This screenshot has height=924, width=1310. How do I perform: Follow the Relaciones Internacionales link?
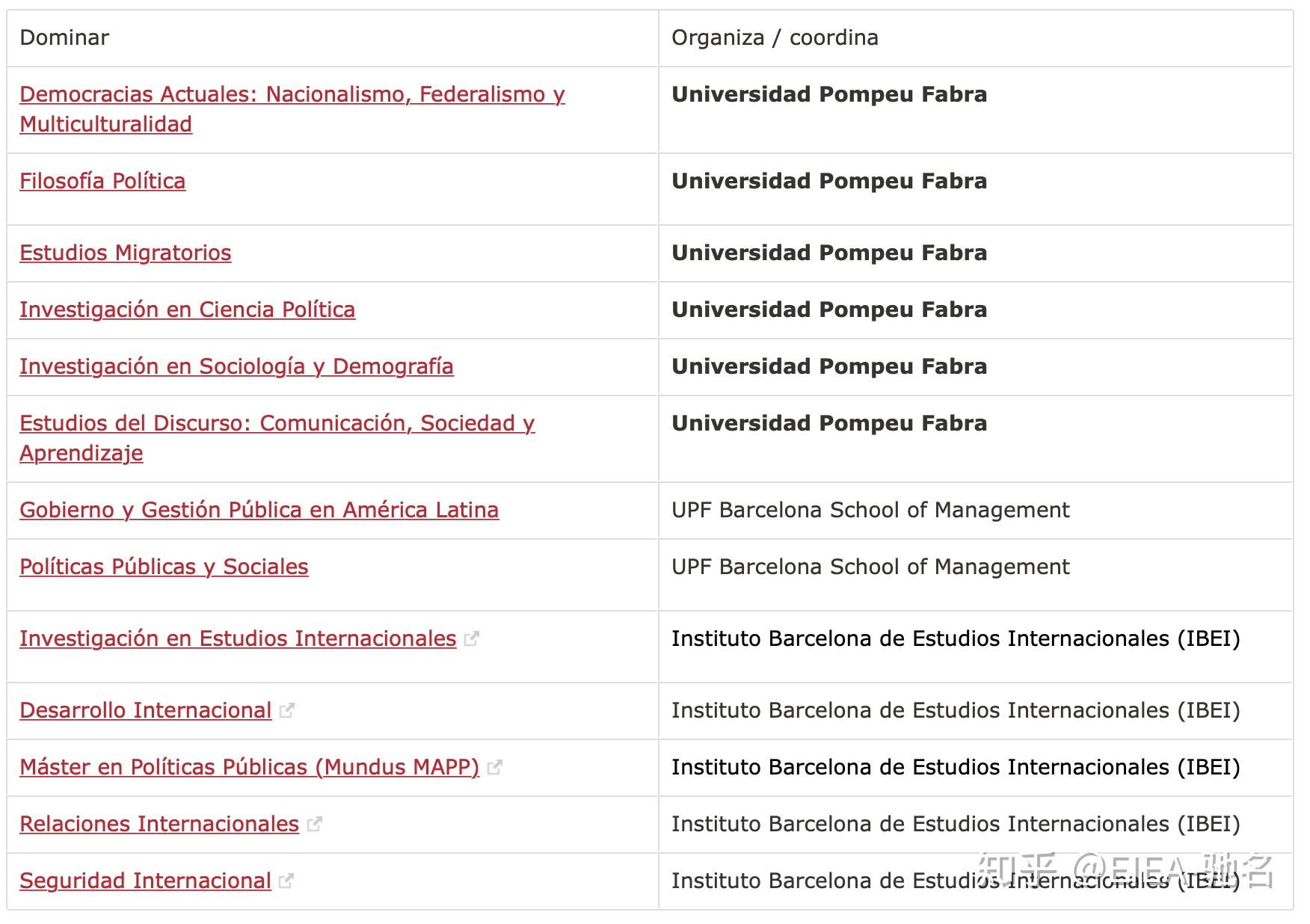click(159, 824)
